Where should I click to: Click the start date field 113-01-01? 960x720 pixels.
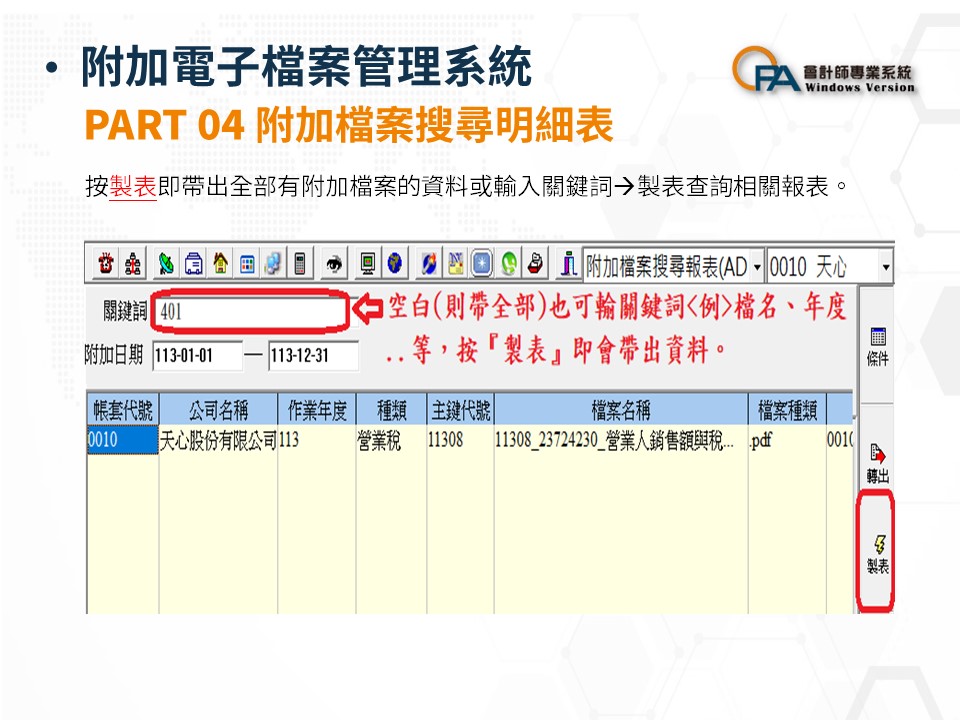pyautogui.click(x=197, y=356)
